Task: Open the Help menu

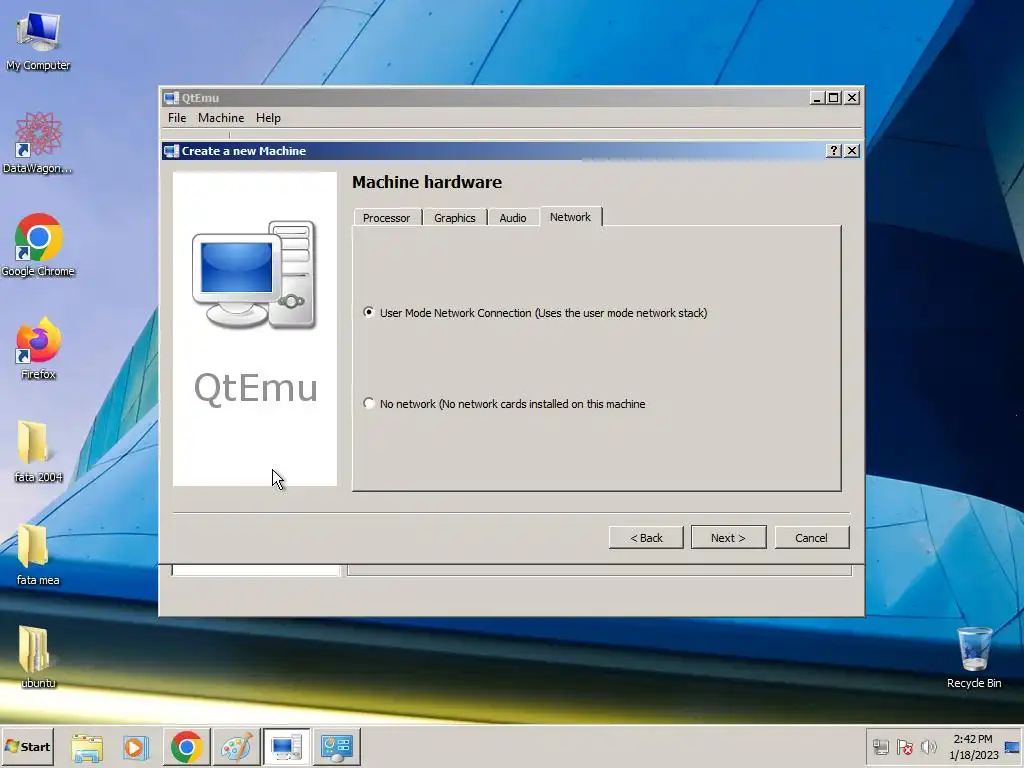Action: 268,118
